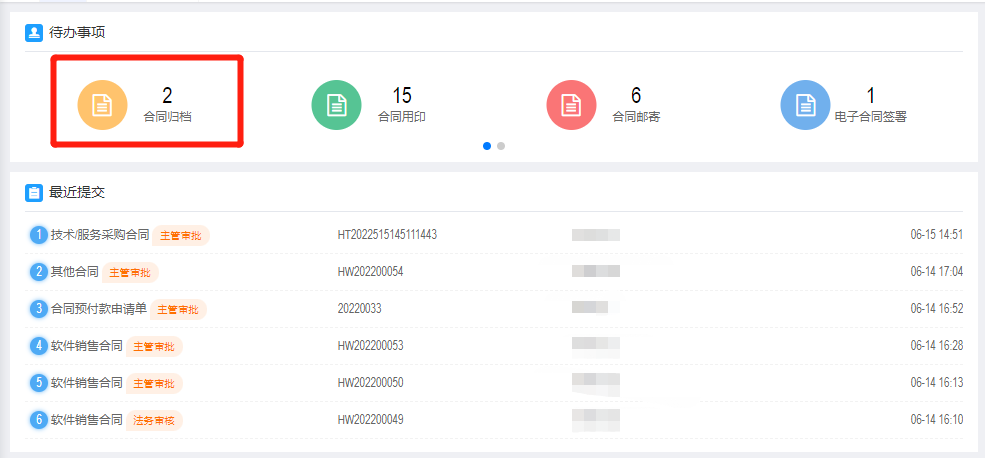The image size is (985, 458).
Task: Open the blue 电子合同签署 document icon
Action: (805, 105)
